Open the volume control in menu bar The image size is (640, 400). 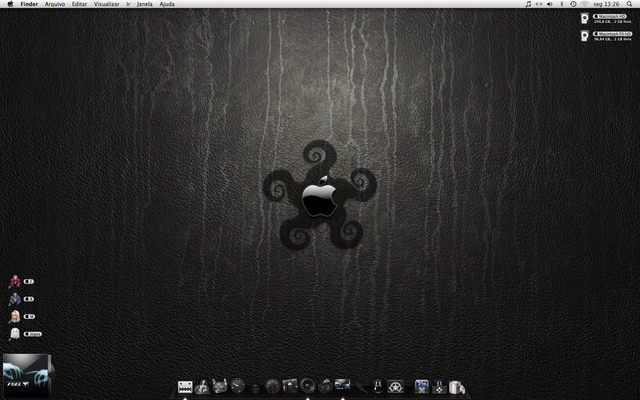pos(550,4)
